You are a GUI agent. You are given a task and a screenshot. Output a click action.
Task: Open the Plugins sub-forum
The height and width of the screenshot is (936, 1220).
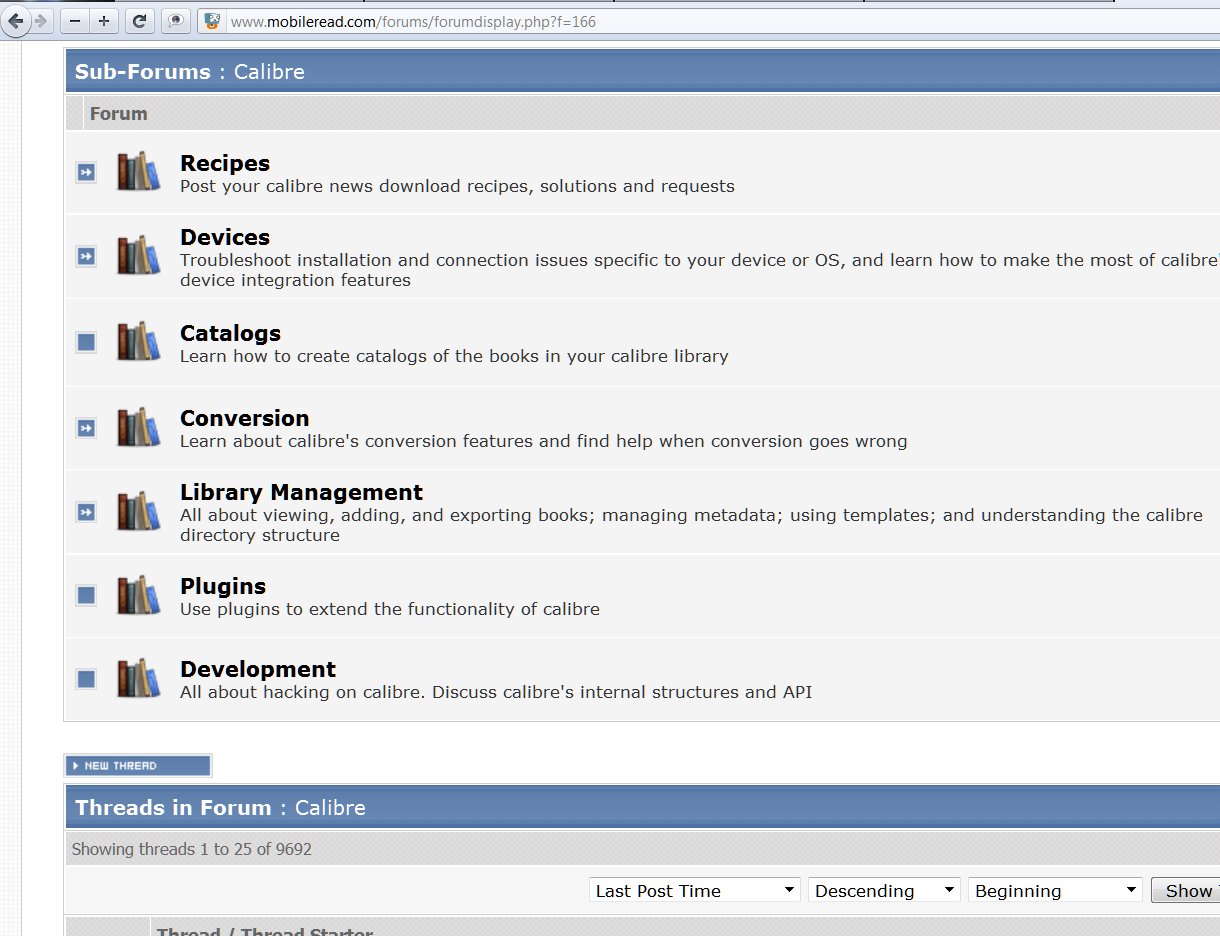coord(223,586)
